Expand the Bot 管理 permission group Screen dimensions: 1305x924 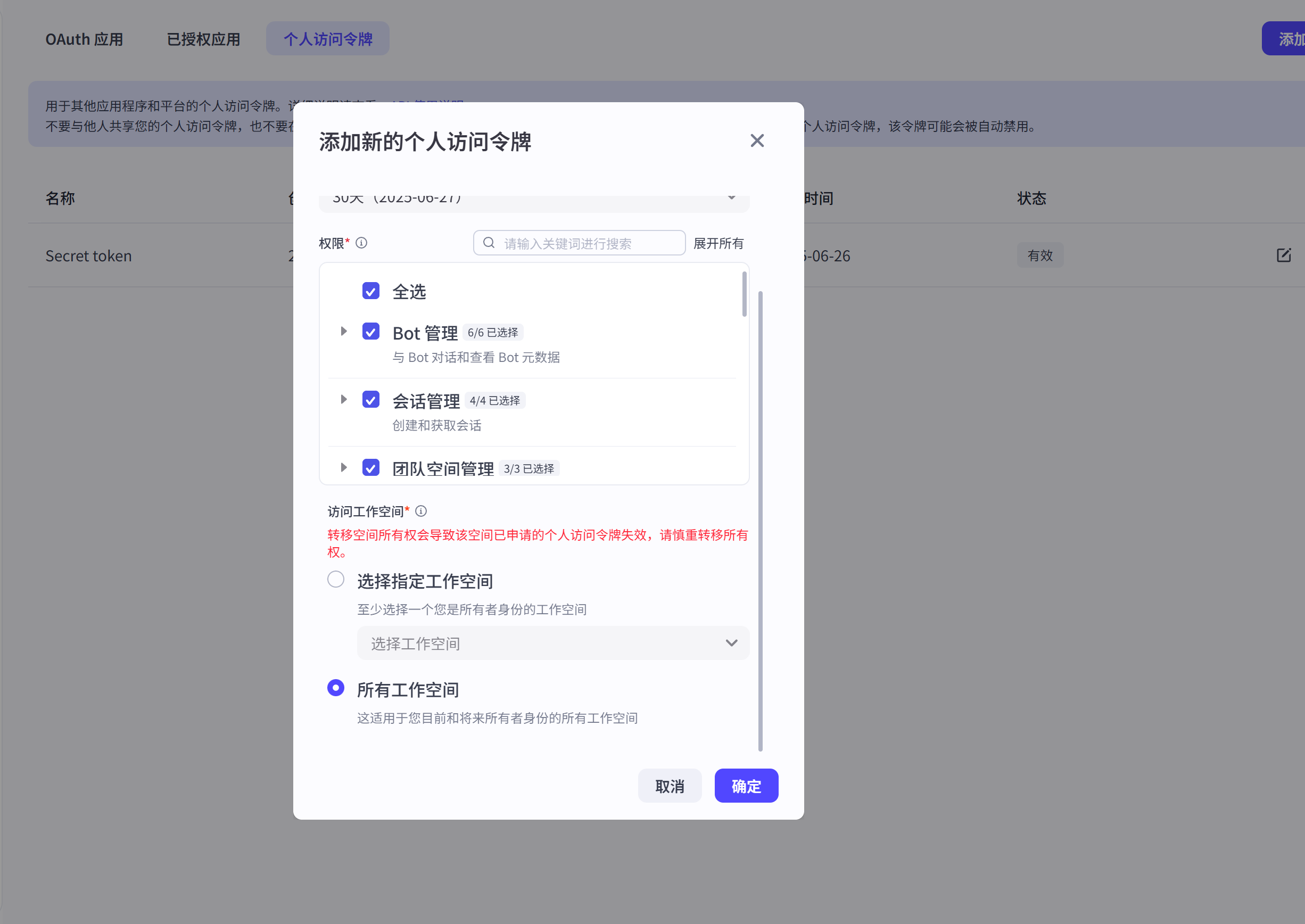[343, 332]
